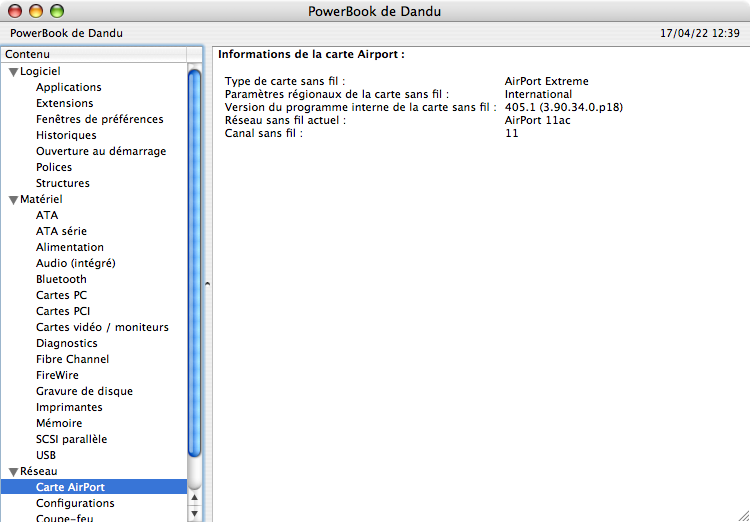Click the AirPort 11ac network name
The width and height of the screenshot is (750, 522).
538,120
